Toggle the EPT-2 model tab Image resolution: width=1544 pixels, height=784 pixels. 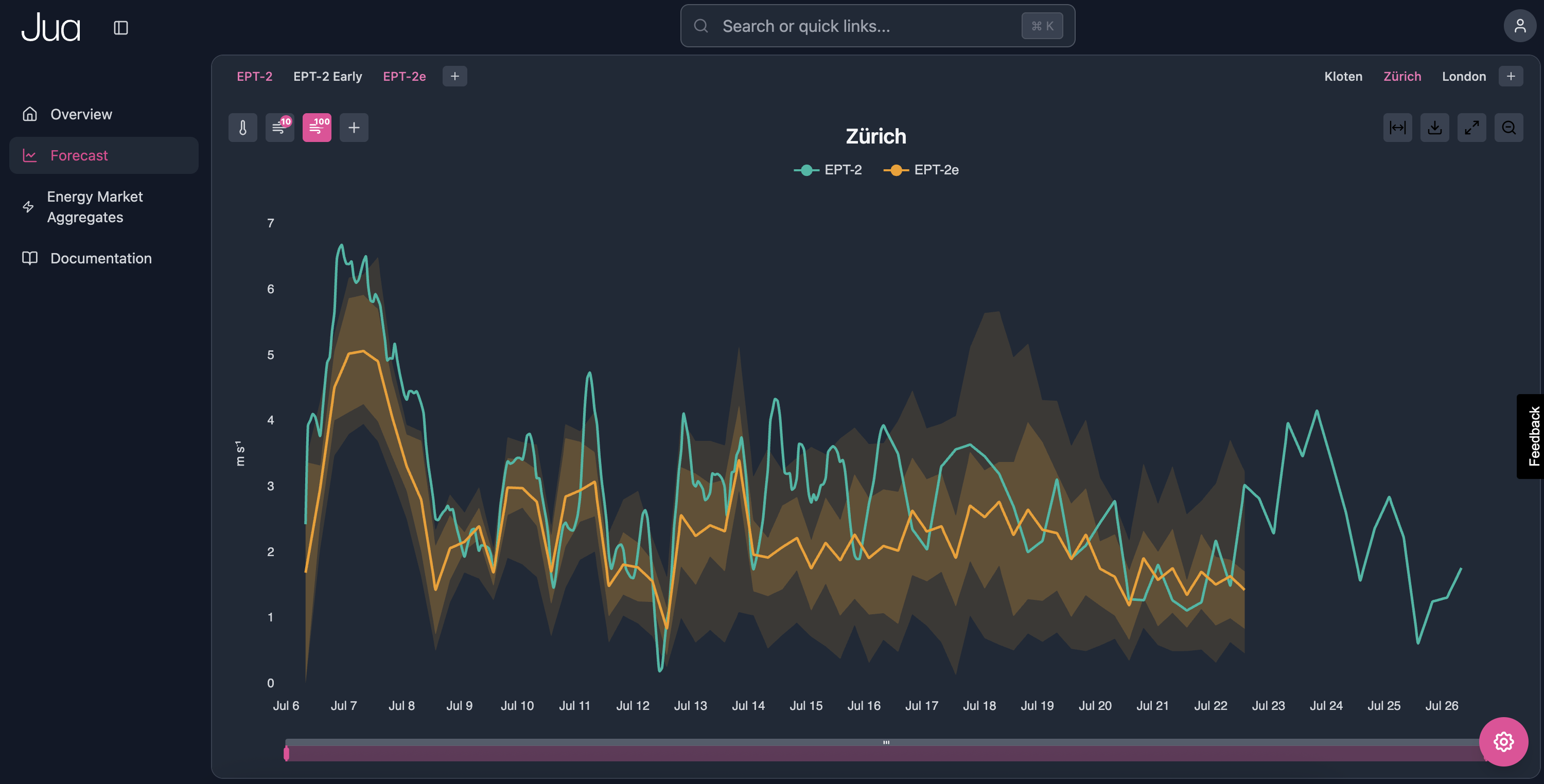(x=254, y=76)
